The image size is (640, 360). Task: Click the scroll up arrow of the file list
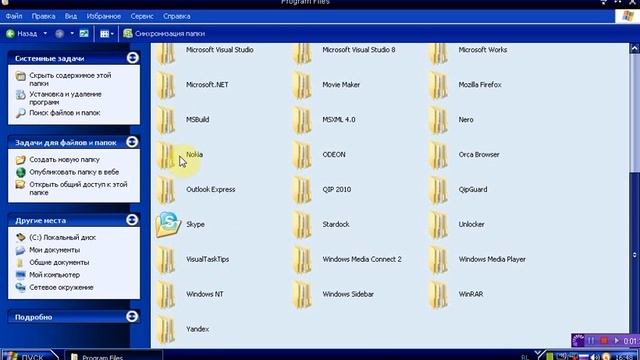[x=635, y=49]
